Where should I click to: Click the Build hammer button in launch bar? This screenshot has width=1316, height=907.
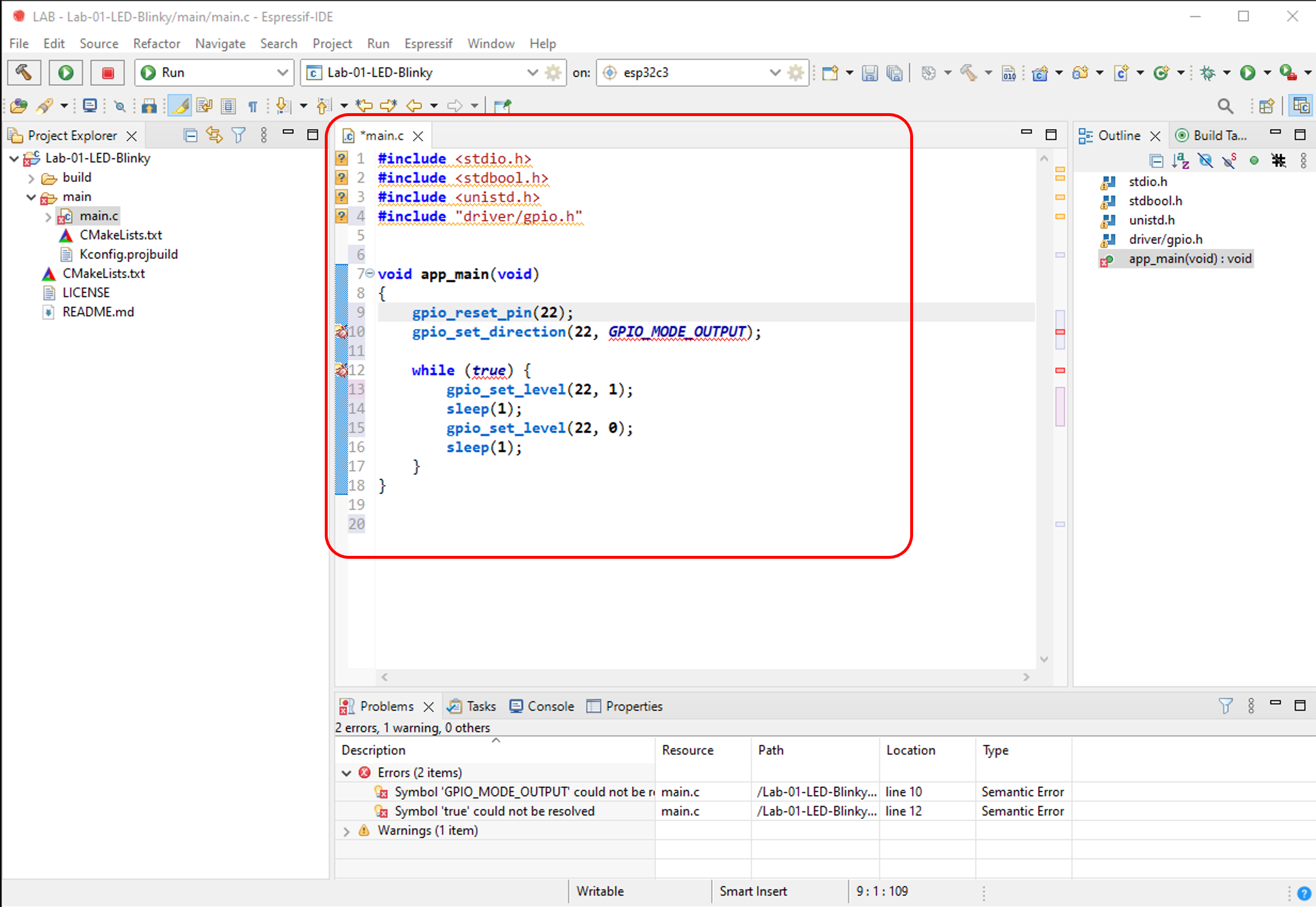pos(24,72)
